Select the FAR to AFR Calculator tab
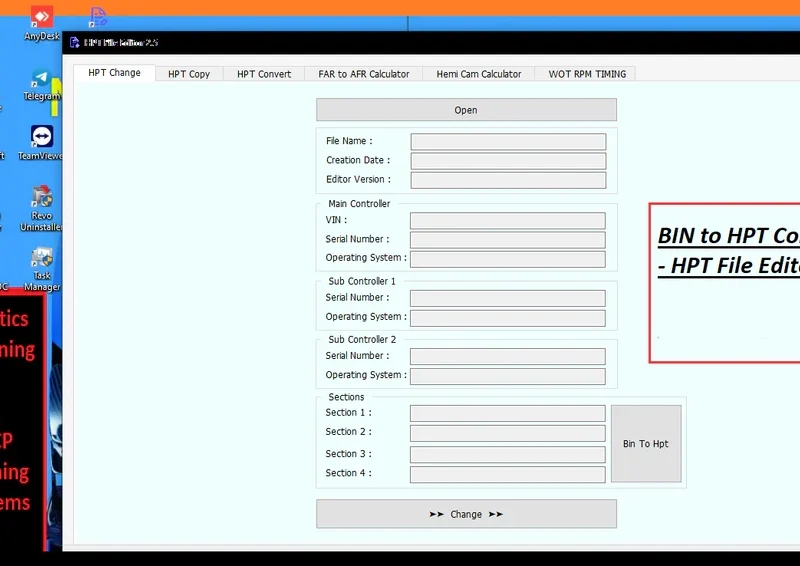Screen dimensions: 800x566 363,74
